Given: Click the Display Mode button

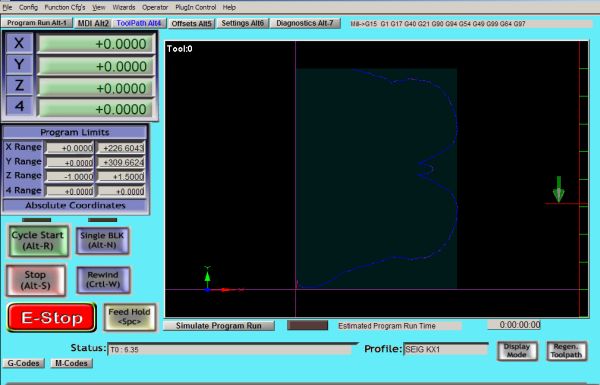Looking at the screenshot, I should [x=517, y=351].
